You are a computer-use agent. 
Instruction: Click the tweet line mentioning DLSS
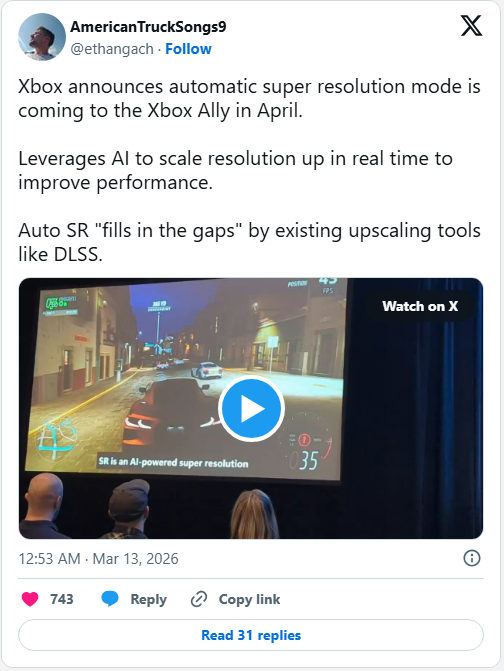point(249,242)
